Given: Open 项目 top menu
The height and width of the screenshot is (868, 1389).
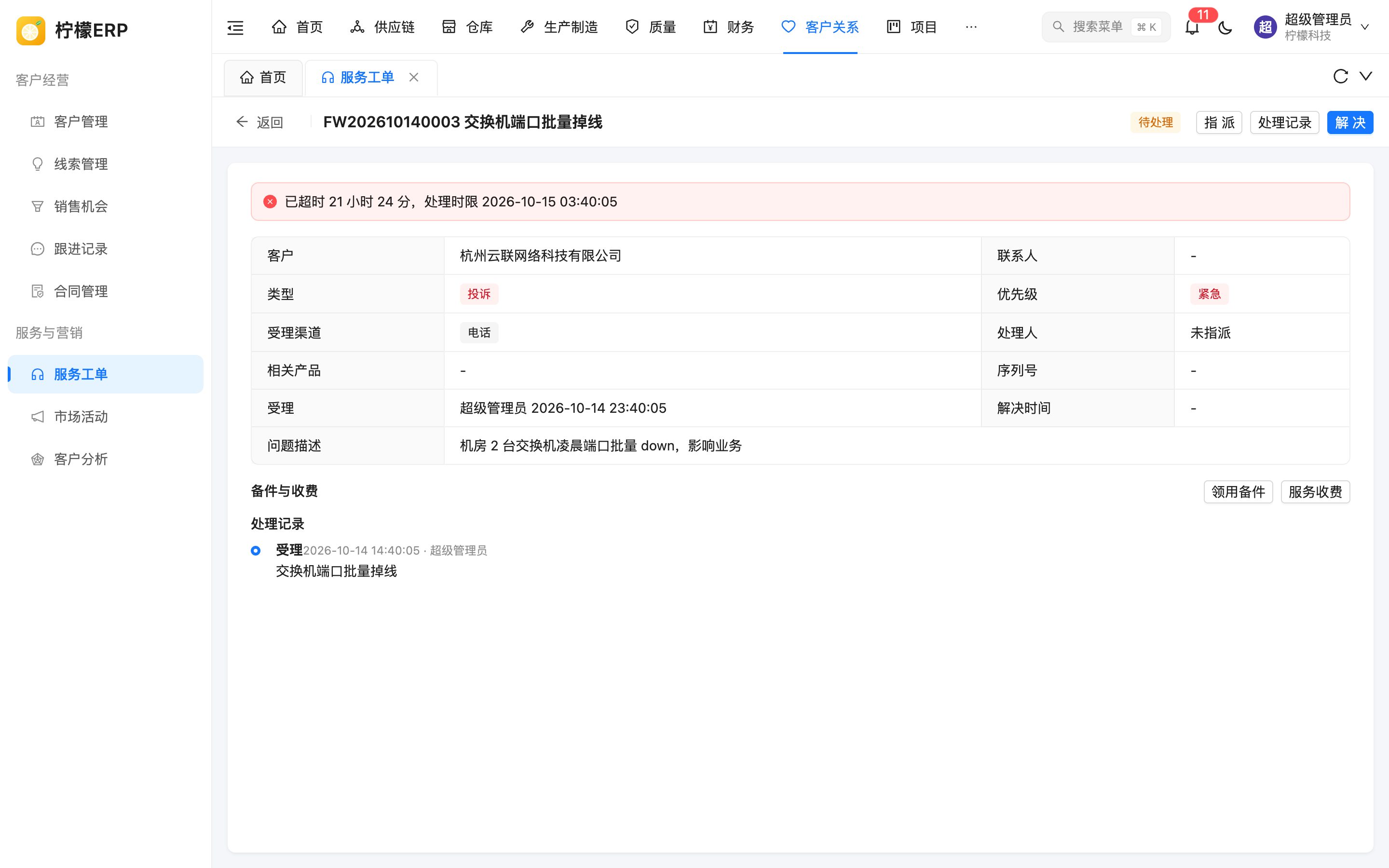Looking at the screenshot, I should [x=912, y=27].
